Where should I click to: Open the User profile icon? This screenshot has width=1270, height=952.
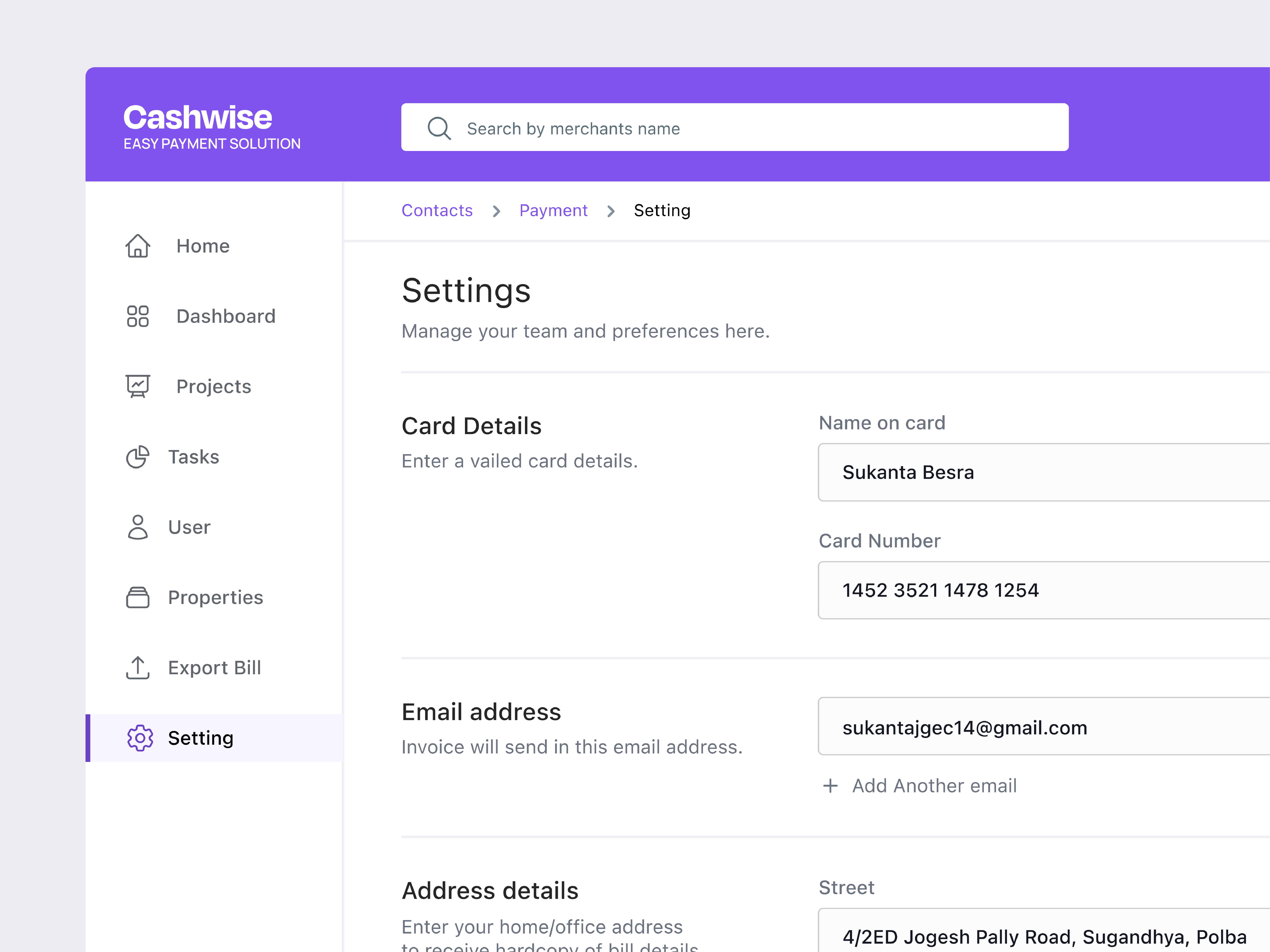[x=138, y=527]
